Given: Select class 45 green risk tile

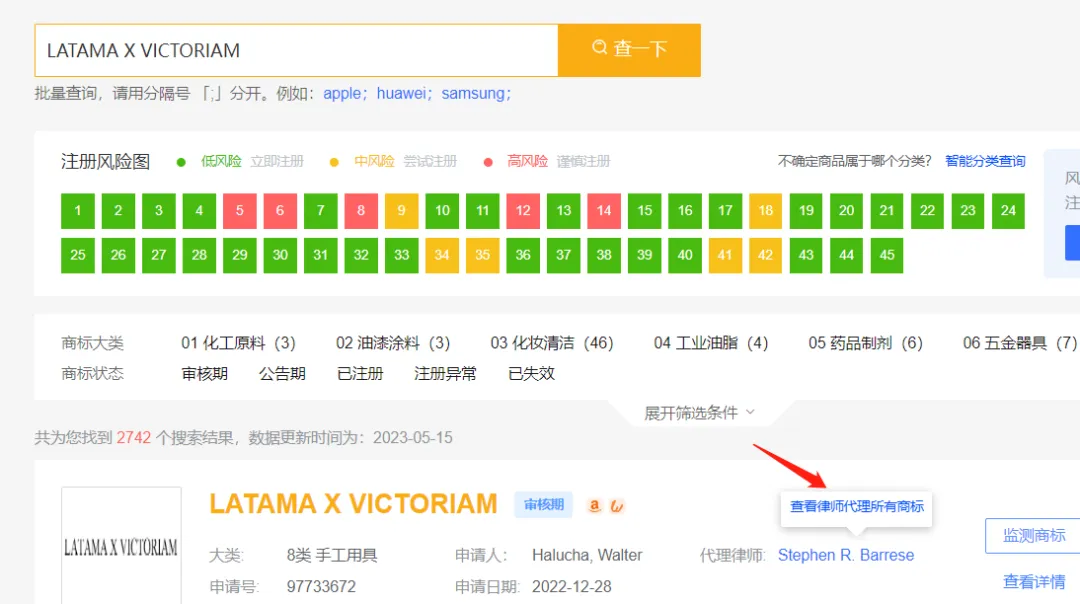Looking at the screenshot, I should tap(887, 256).
